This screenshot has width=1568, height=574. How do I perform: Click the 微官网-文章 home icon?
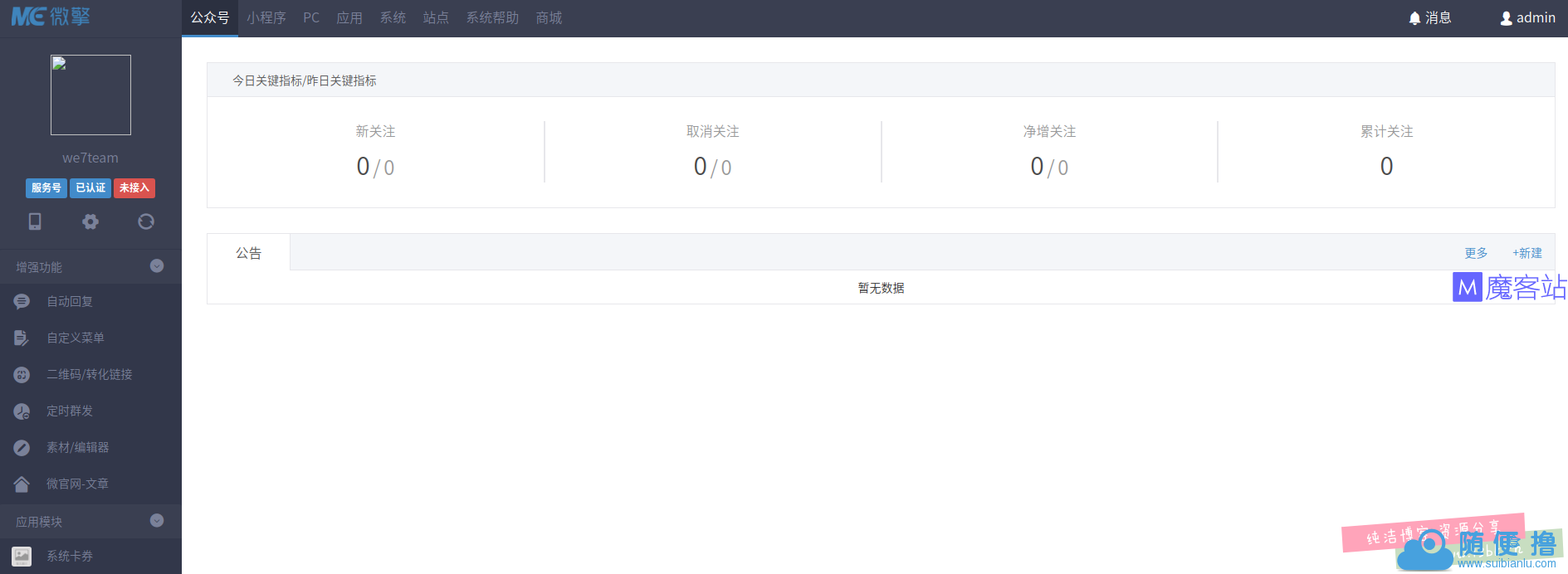(x=22, y=484)
